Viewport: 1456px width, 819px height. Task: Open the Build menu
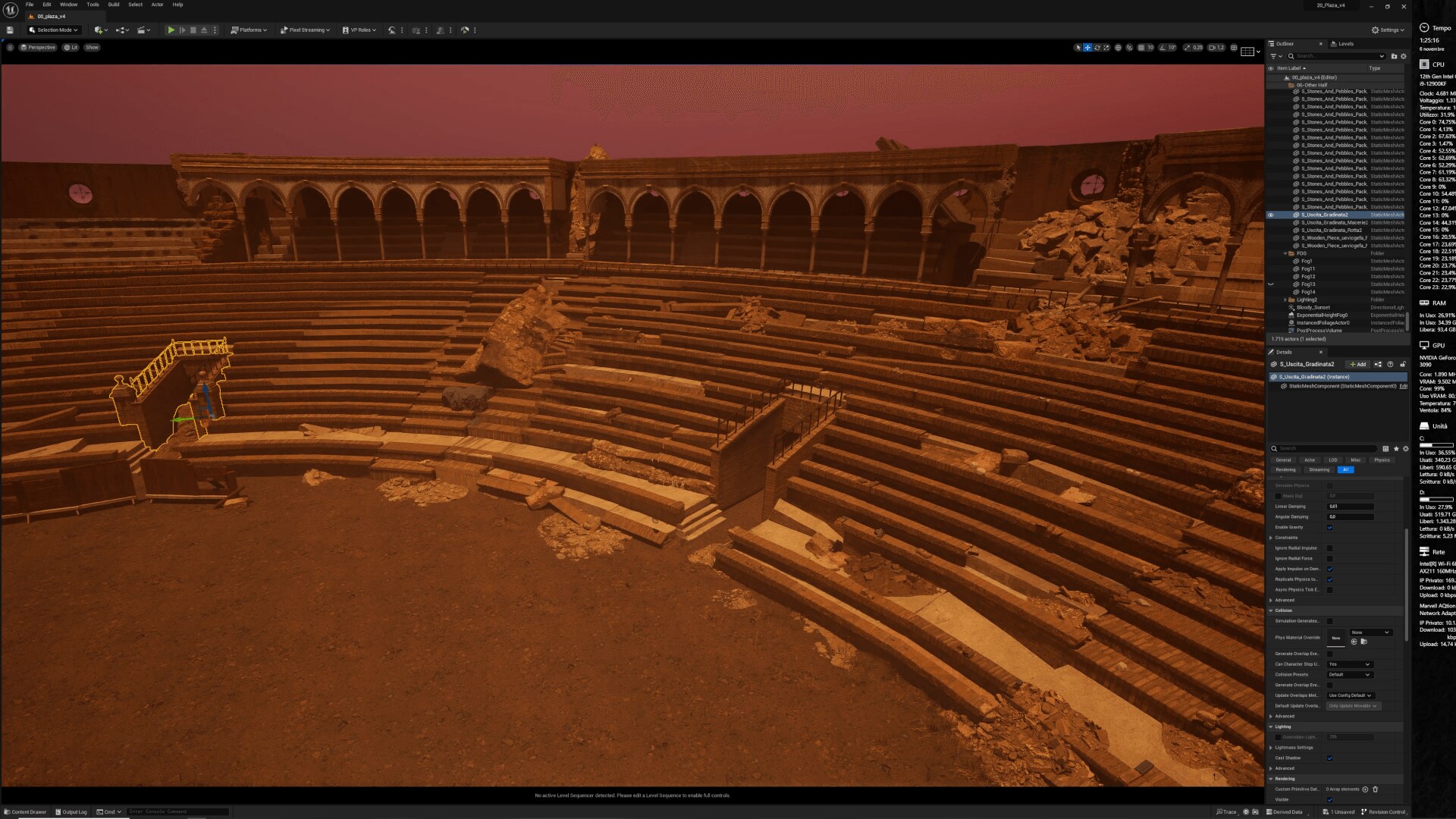(x=113, y=5)
